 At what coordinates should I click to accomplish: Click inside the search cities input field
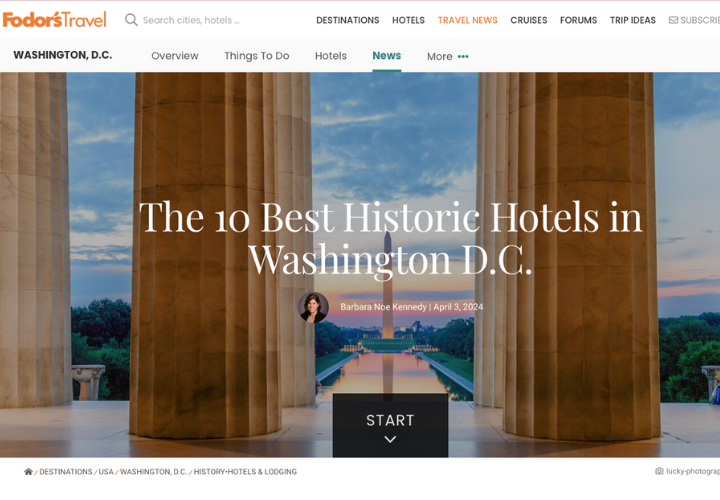click(x=191, y=20)
